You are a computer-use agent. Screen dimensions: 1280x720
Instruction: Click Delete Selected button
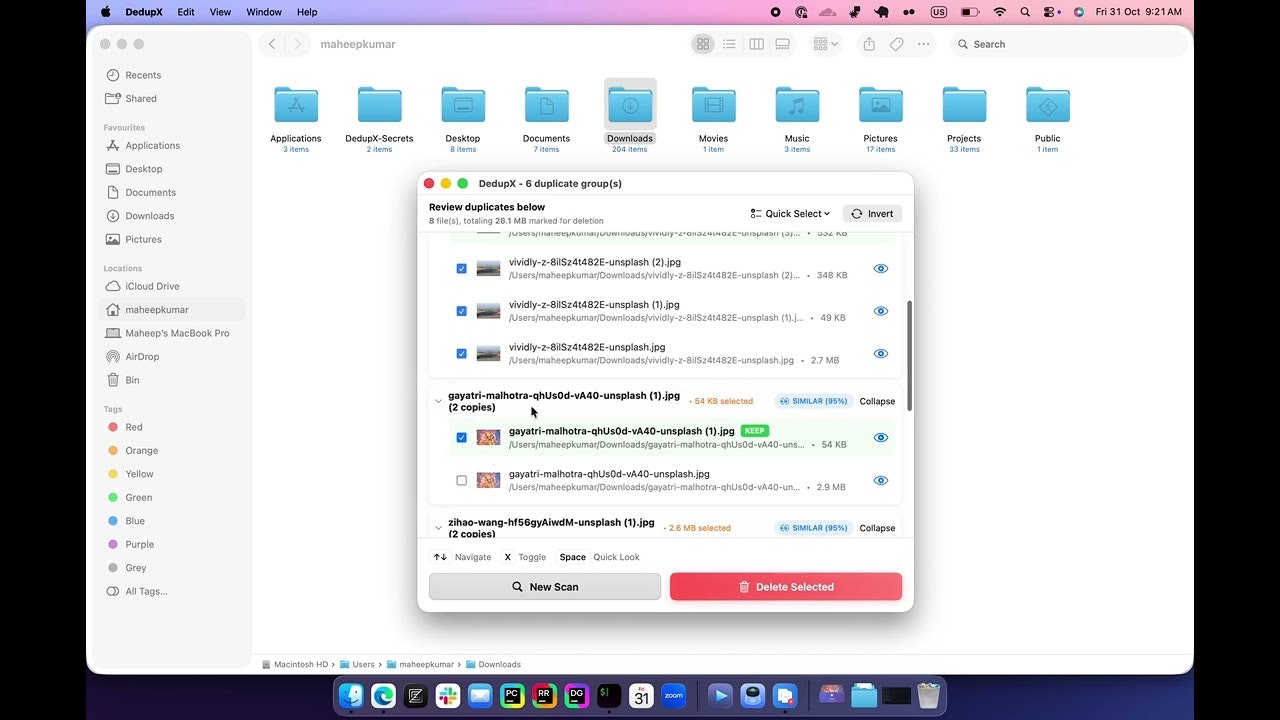pyautogui.click(x=786, y=587)
